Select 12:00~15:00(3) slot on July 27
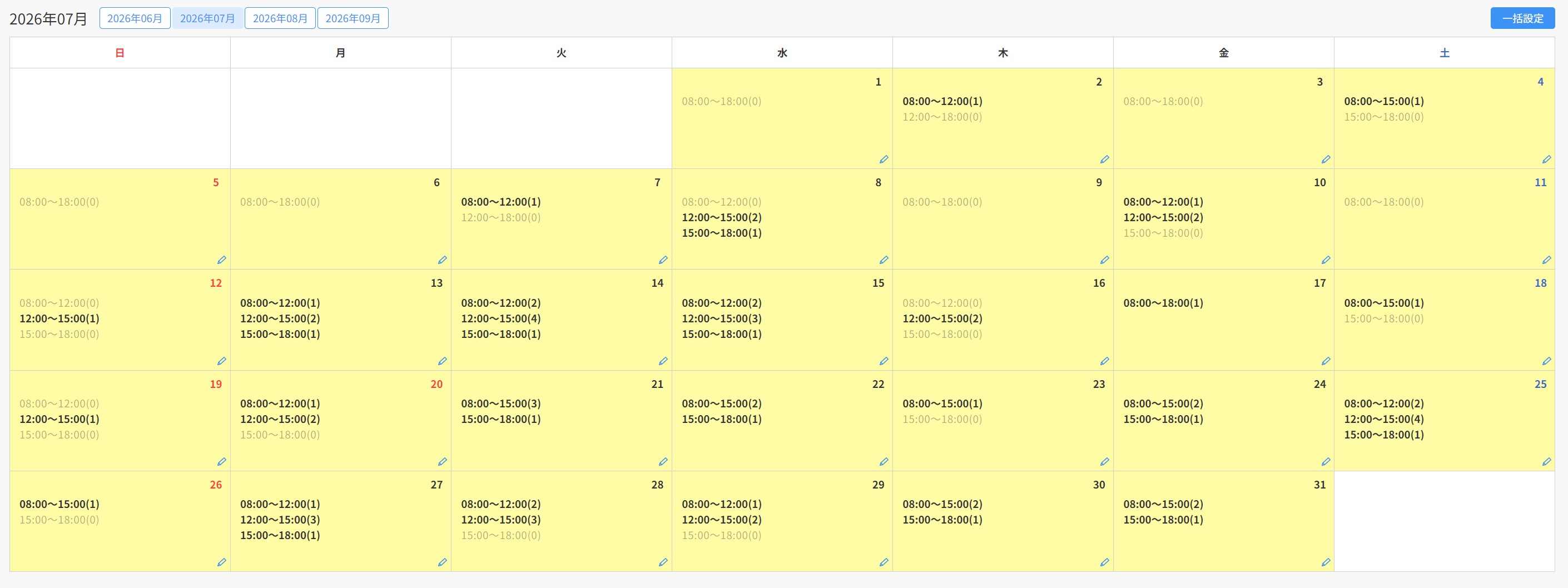 click(280, 520)
